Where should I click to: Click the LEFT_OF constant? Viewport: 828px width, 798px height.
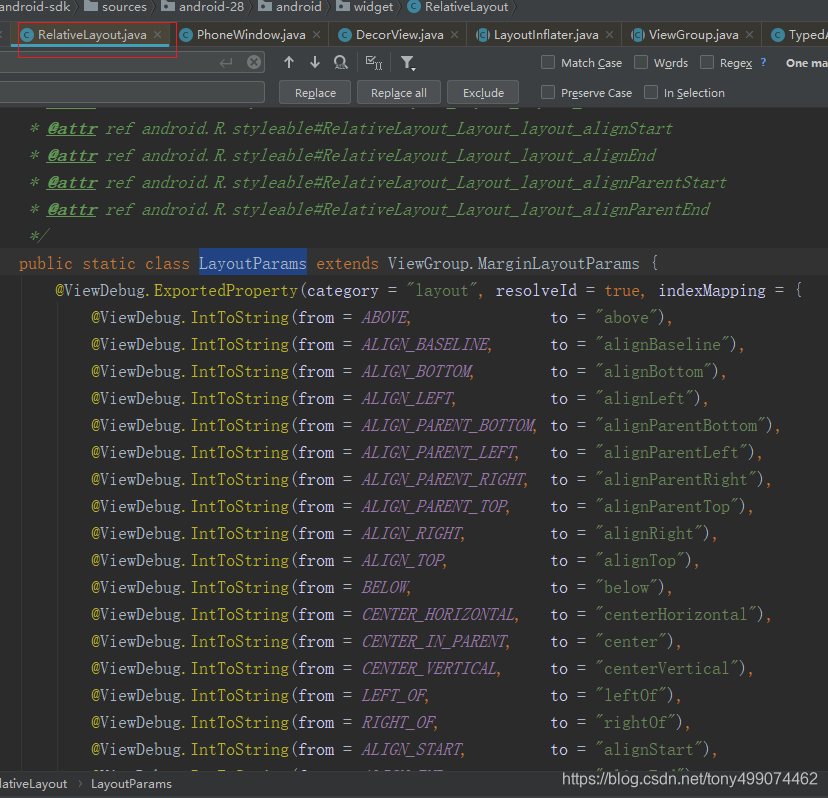(x=393, y=695)
